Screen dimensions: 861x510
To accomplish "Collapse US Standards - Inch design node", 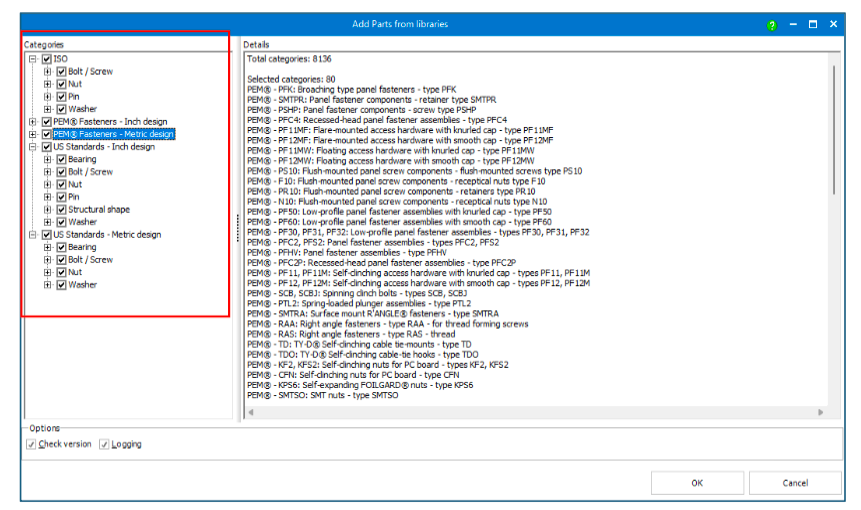I will point(33,147).
